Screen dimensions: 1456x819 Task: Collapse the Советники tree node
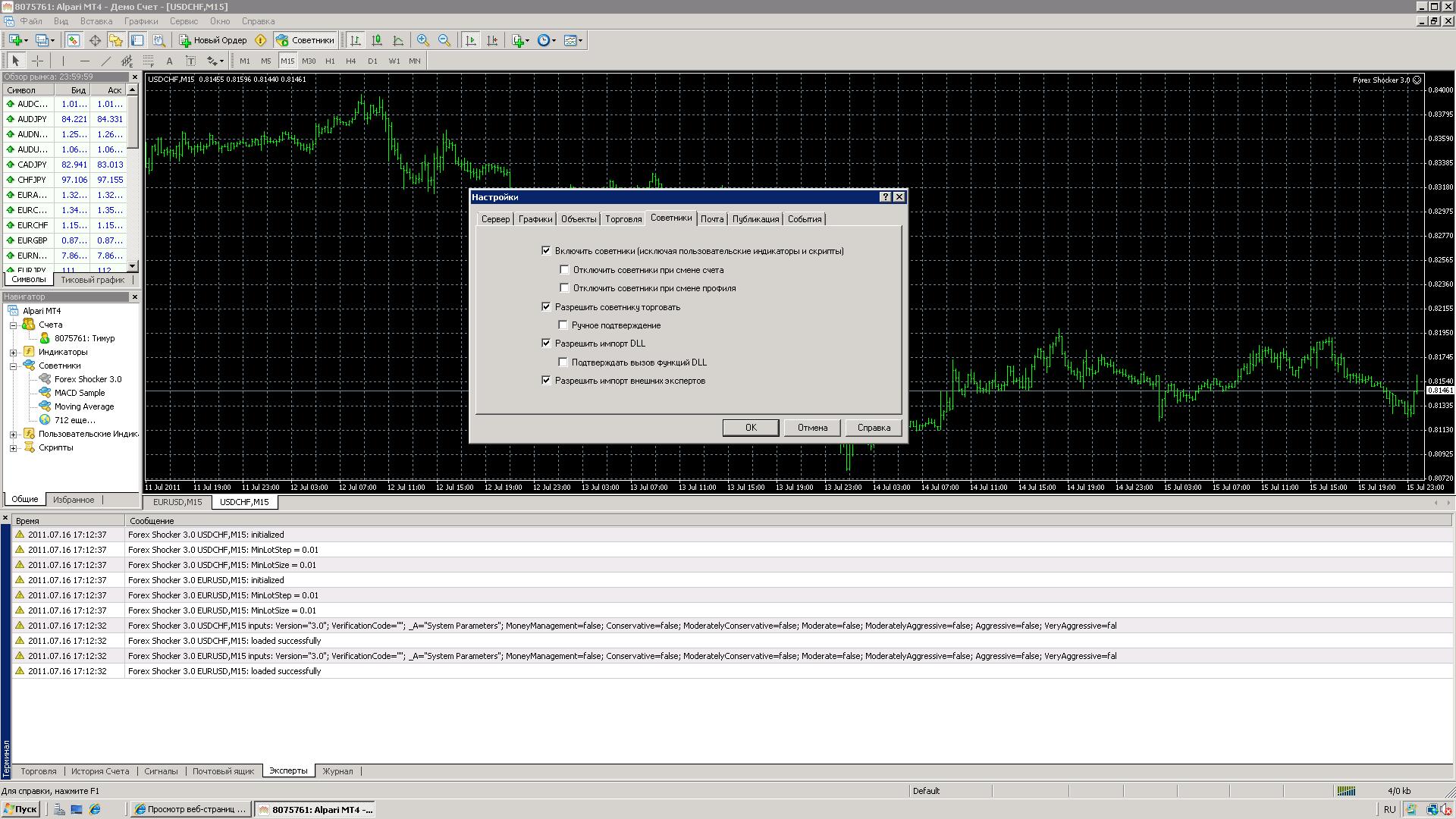click(x=13, y=366)
